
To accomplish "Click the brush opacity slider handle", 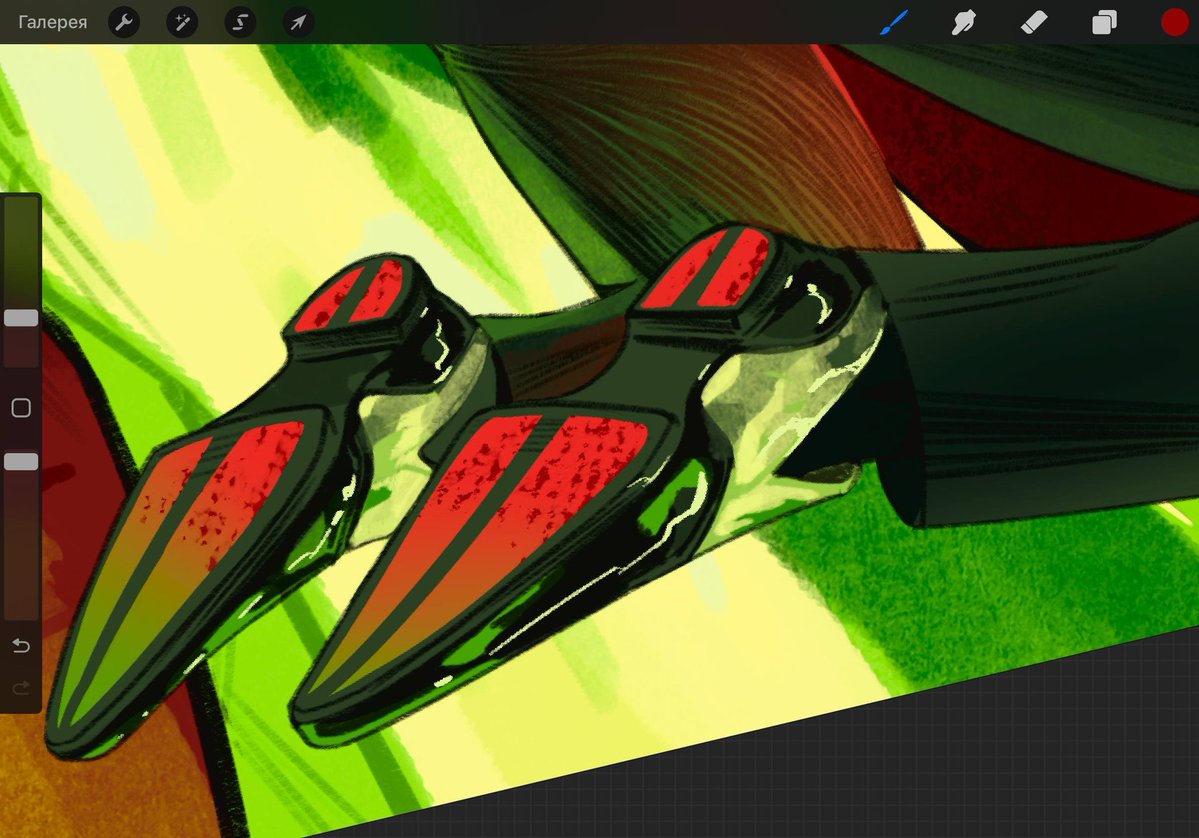I will [x=21, y=461].
